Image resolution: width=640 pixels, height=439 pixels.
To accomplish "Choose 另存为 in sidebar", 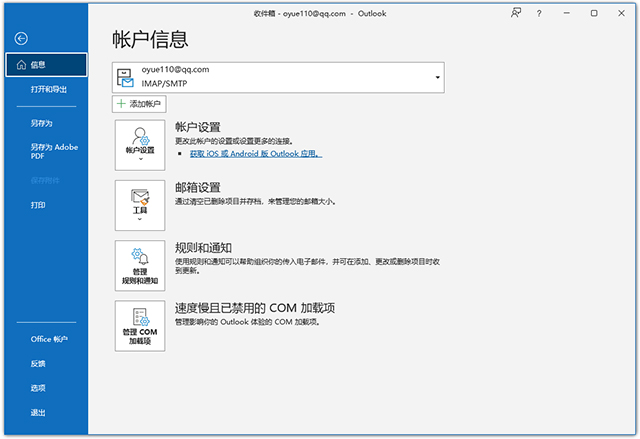I will pos(41,123).
